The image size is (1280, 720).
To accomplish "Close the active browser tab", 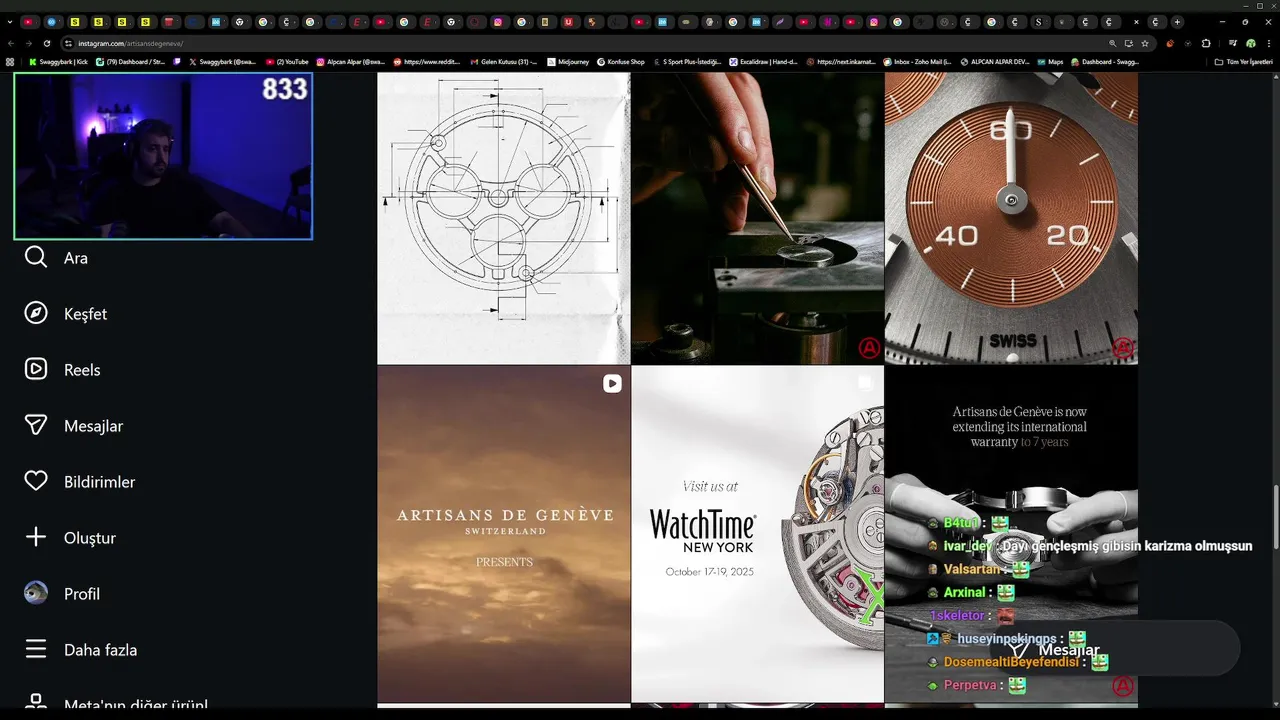I will 1136,22.
